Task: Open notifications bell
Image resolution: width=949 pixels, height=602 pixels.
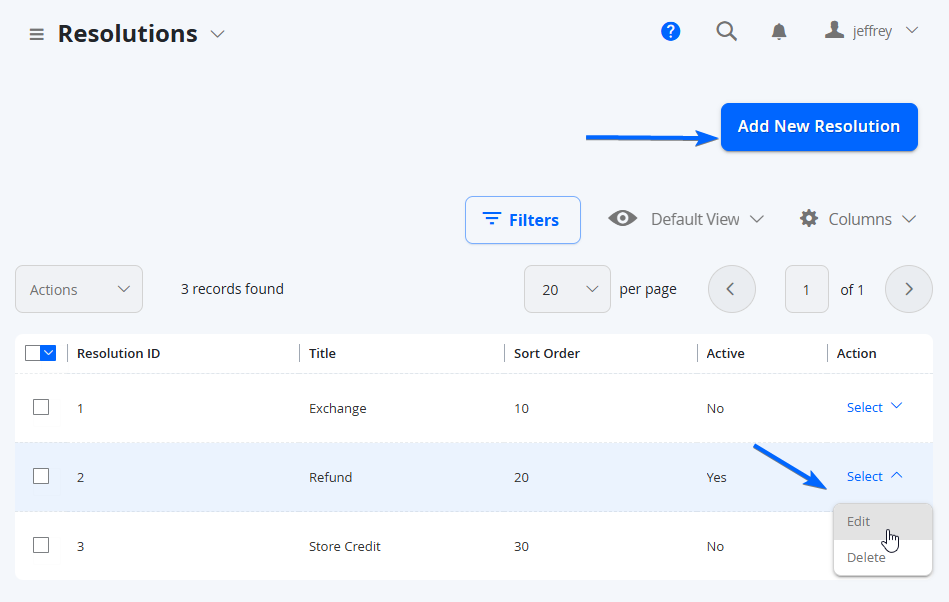Action: 779,31
